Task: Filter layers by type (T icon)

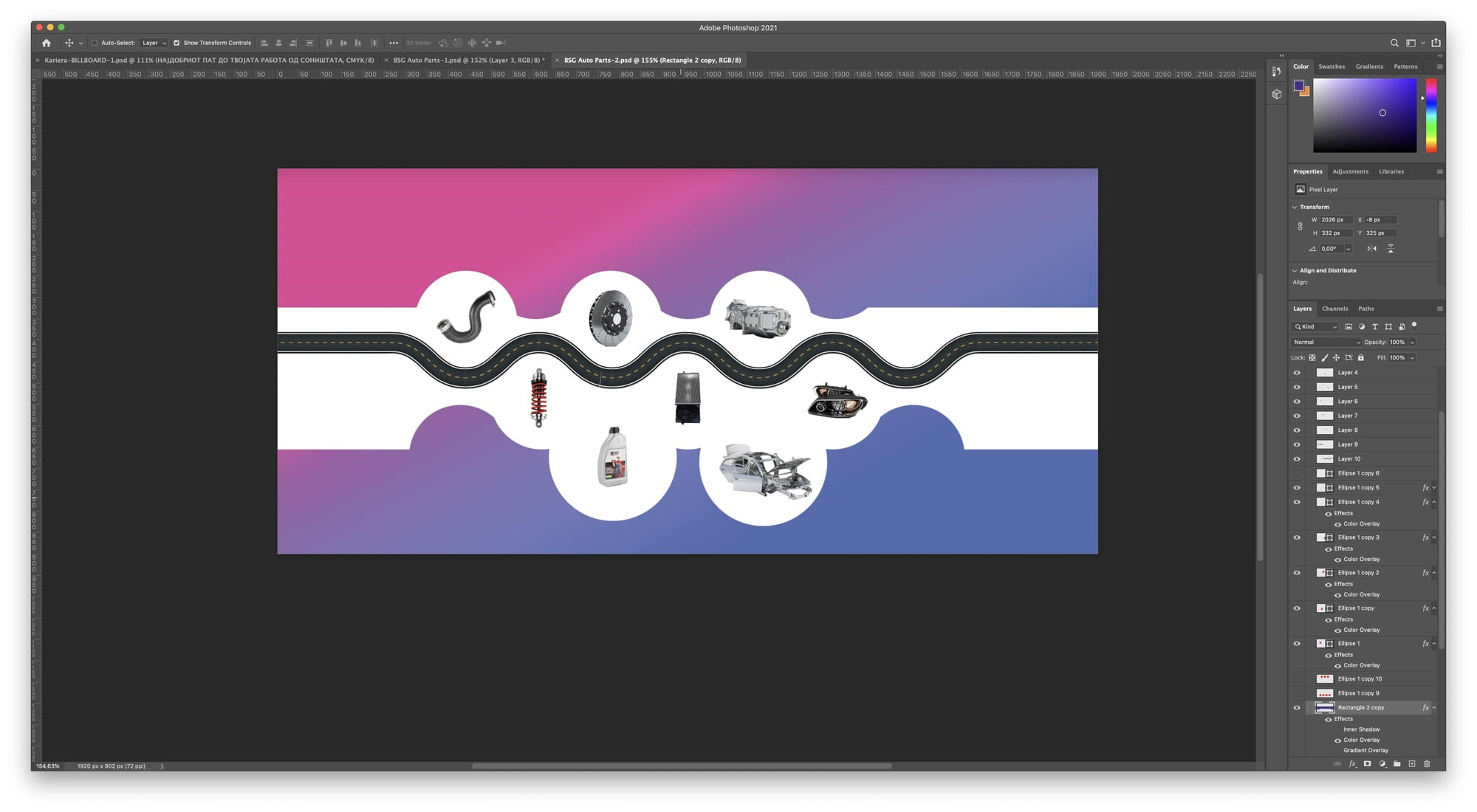Action: 1375,326
